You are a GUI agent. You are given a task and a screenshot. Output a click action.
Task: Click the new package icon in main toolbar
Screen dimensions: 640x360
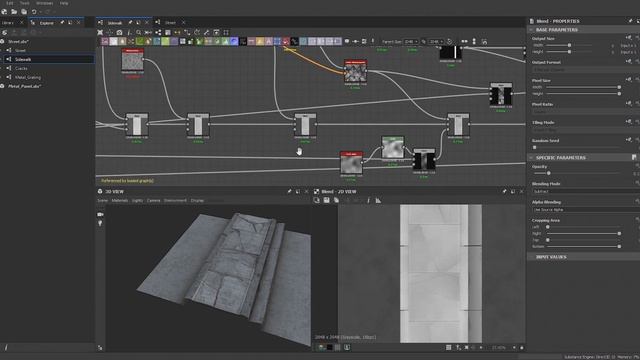(x=4, y=12)
